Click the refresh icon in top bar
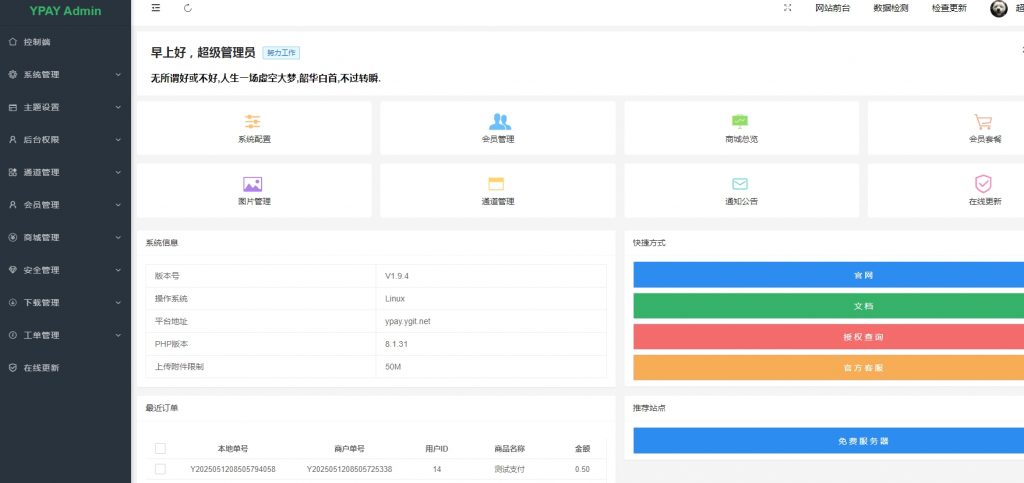 pos(188,8)
